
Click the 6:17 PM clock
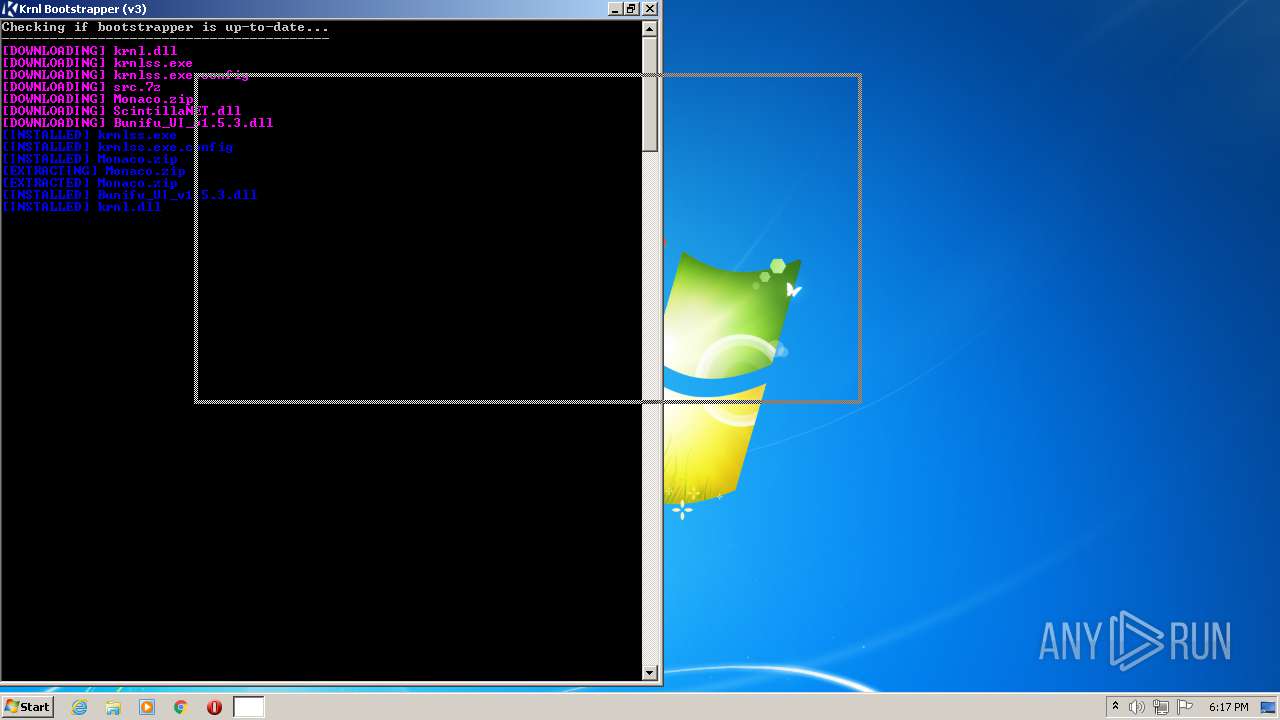tap(1228, 707)
